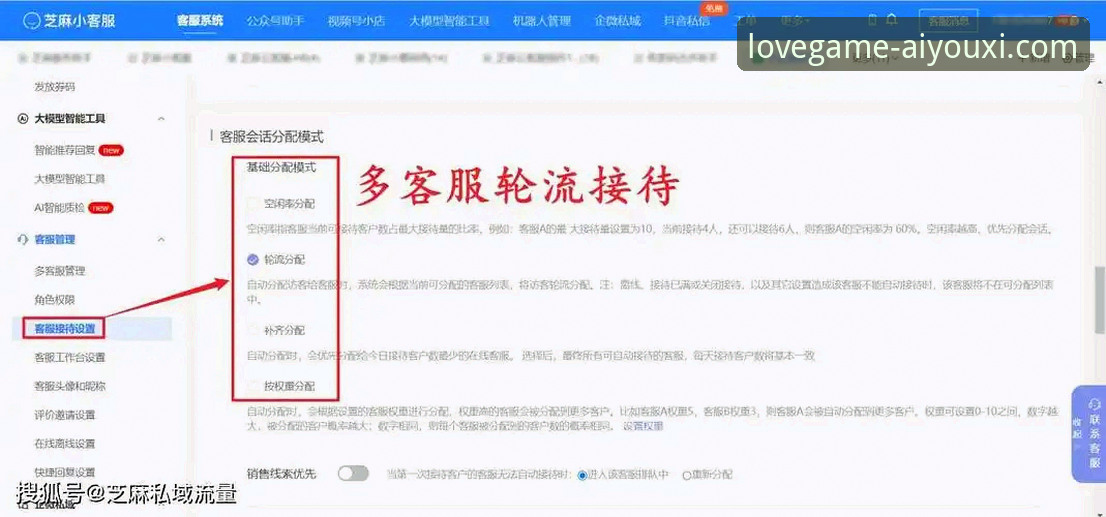Select the 补齐分配 radio option
The width and height of the screenshot is (1106, 517).
(x=253, y=329)
